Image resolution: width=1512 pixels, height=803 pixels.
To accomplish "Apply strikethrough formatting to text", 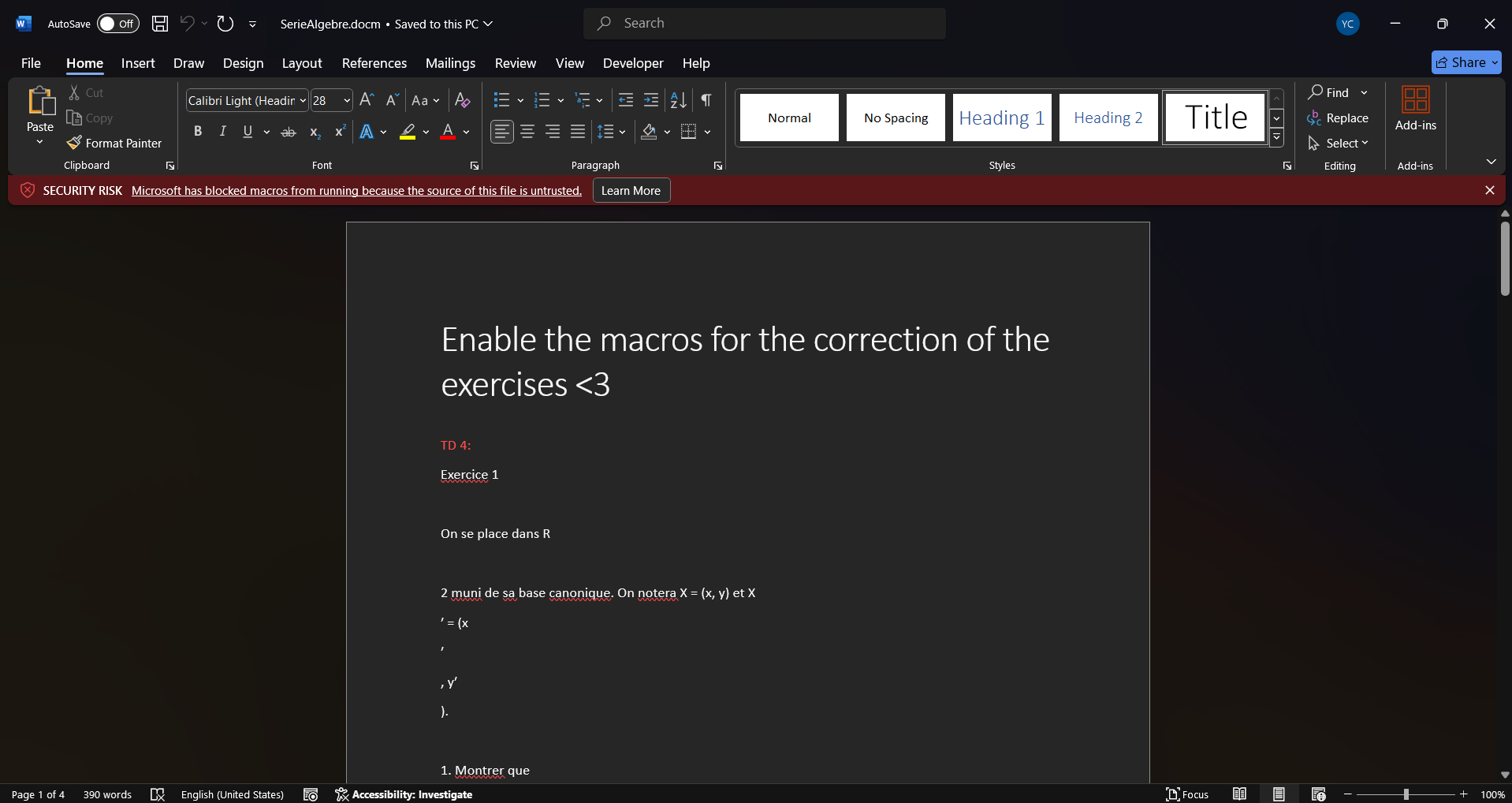I will 289,132.
